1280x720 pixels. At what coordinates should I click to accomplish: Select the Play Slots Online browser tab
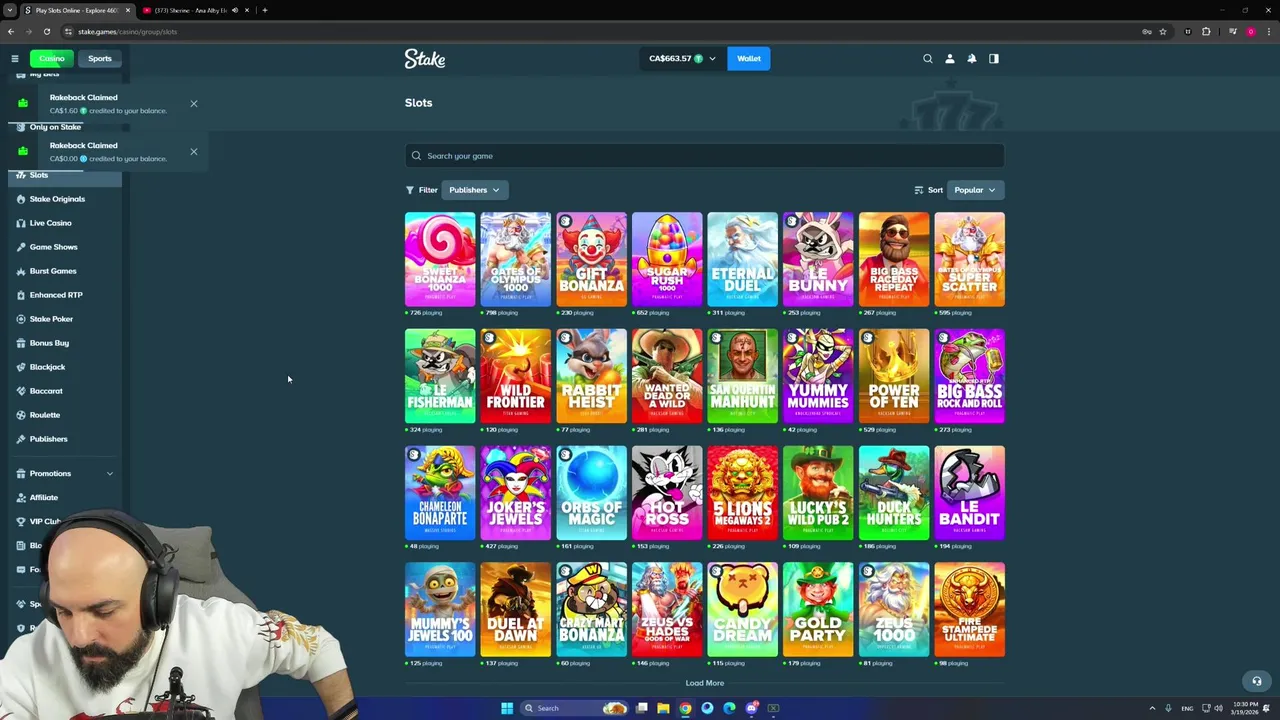tap(78, 10)
